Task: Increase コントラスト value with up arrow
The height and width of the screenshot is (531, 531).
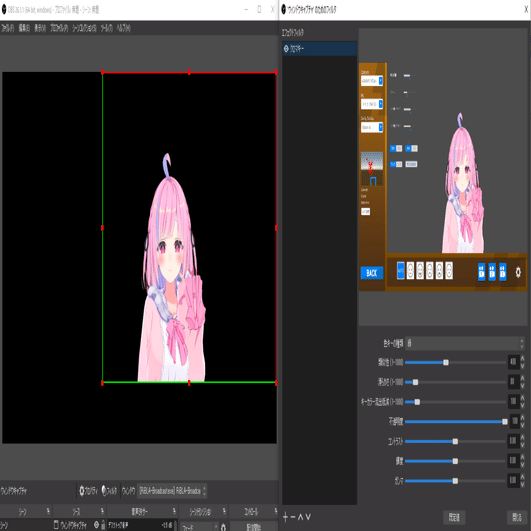Action: click(523, 438)
